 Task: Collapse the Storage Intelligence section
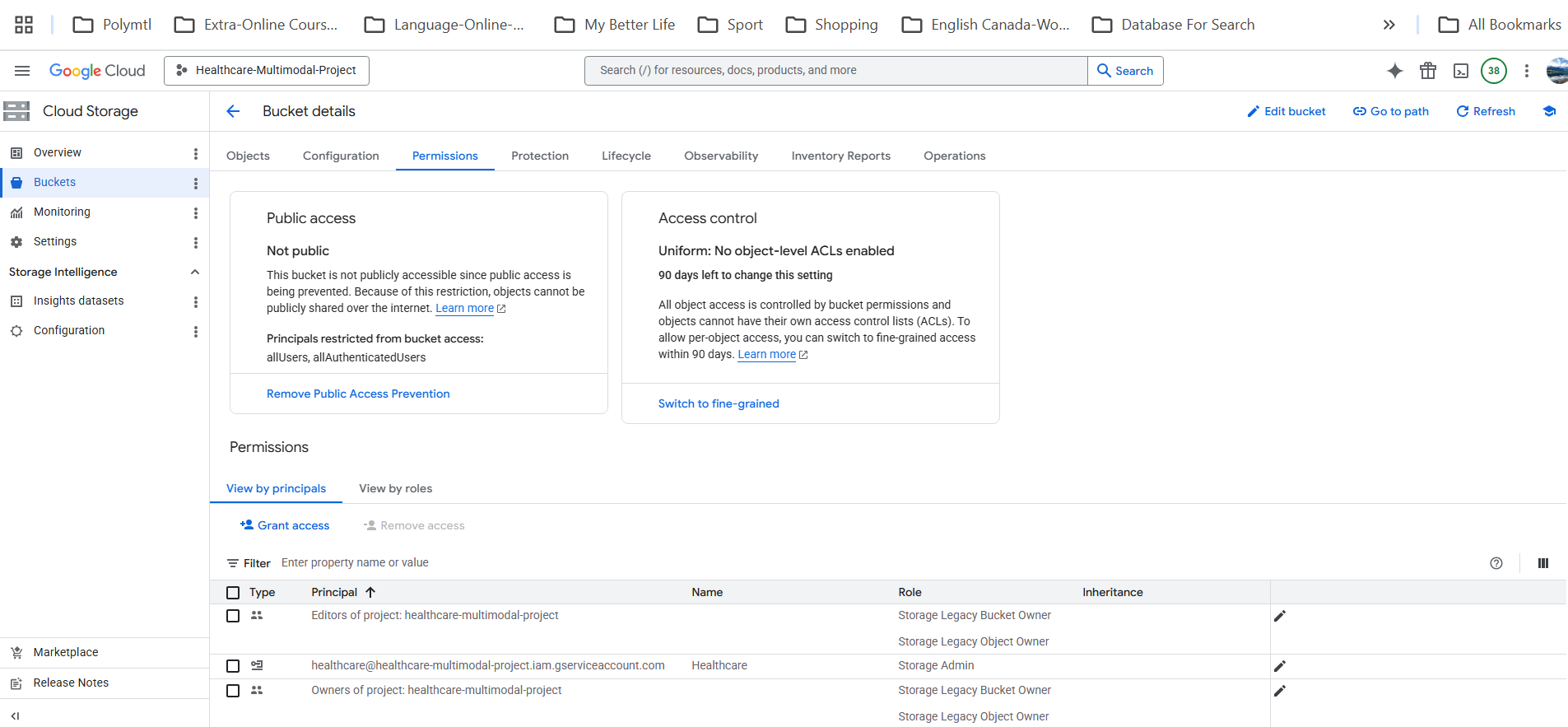pos(195,272)
